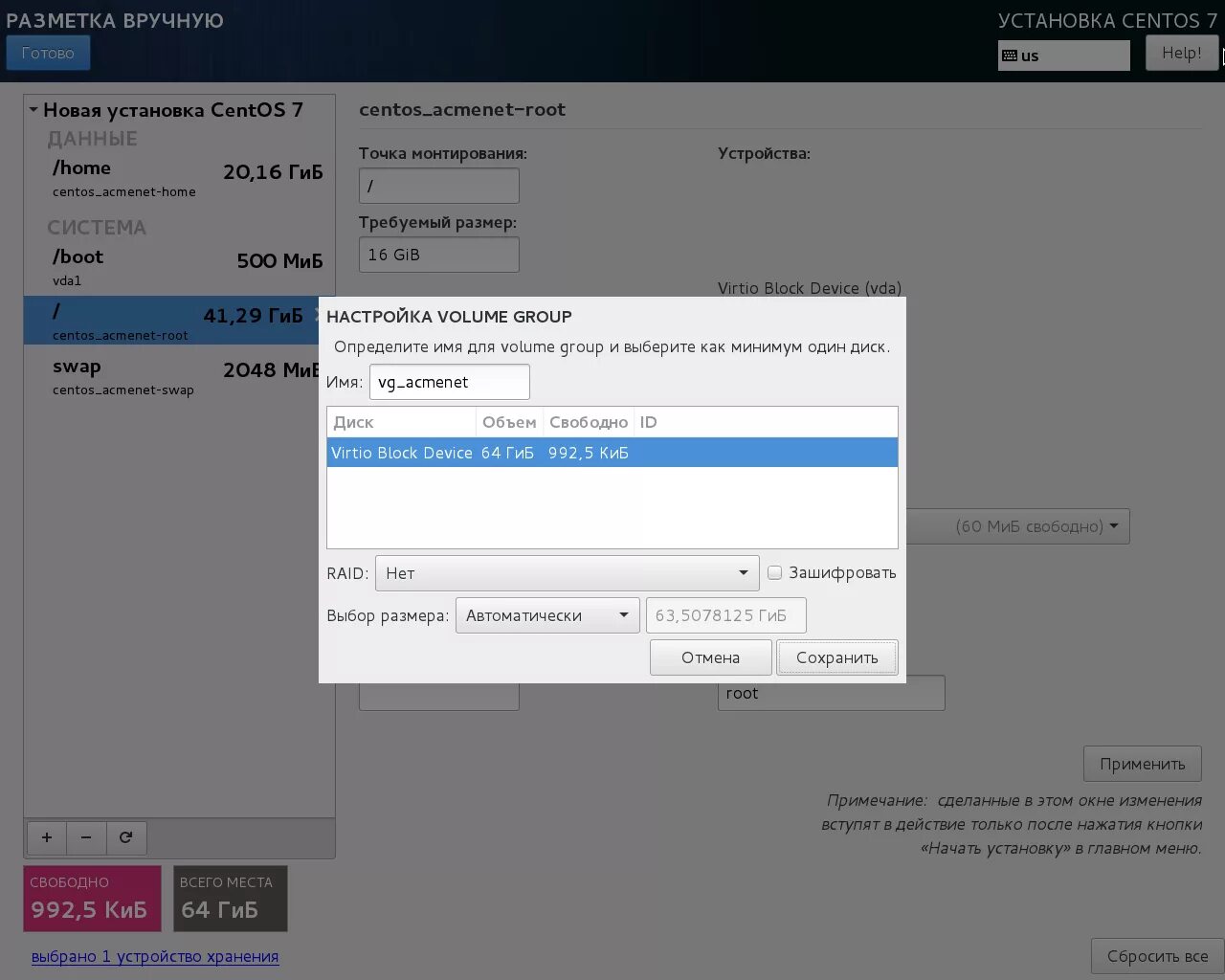The height and width of the screenshot is (980, 1225).
Task: Click the Сохранить button
Action: coord(837,657)
